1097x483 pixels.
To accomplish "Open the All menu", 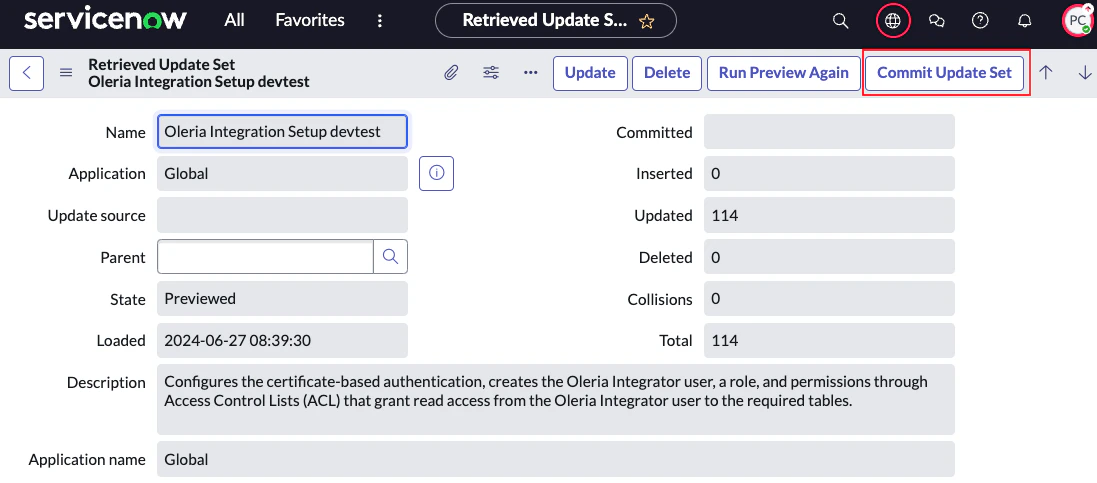I will (234, 21).
